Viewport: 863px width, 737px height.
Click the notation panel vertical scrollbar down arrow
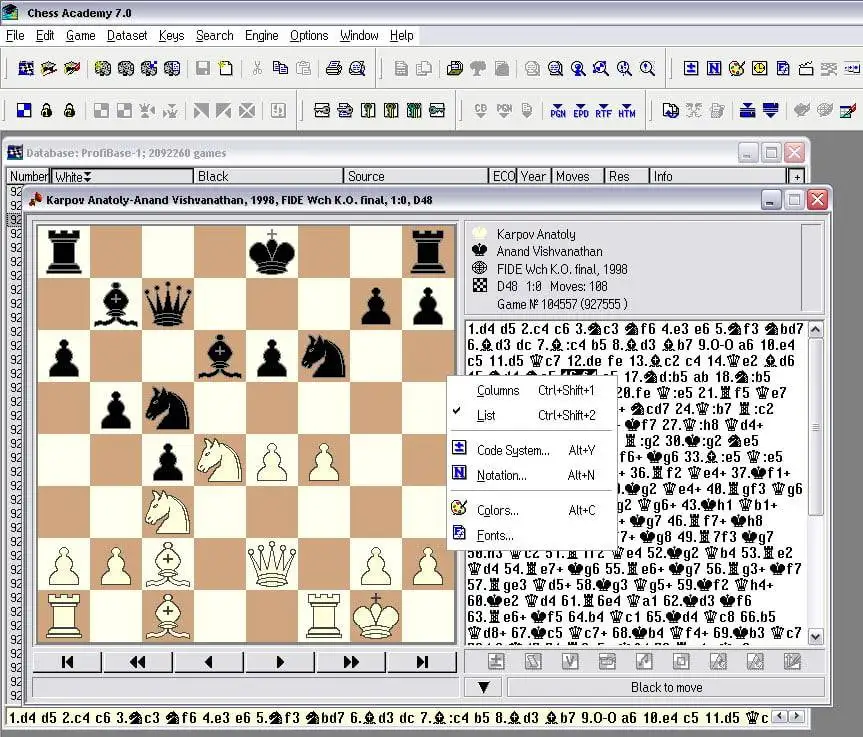pos(815,636)
